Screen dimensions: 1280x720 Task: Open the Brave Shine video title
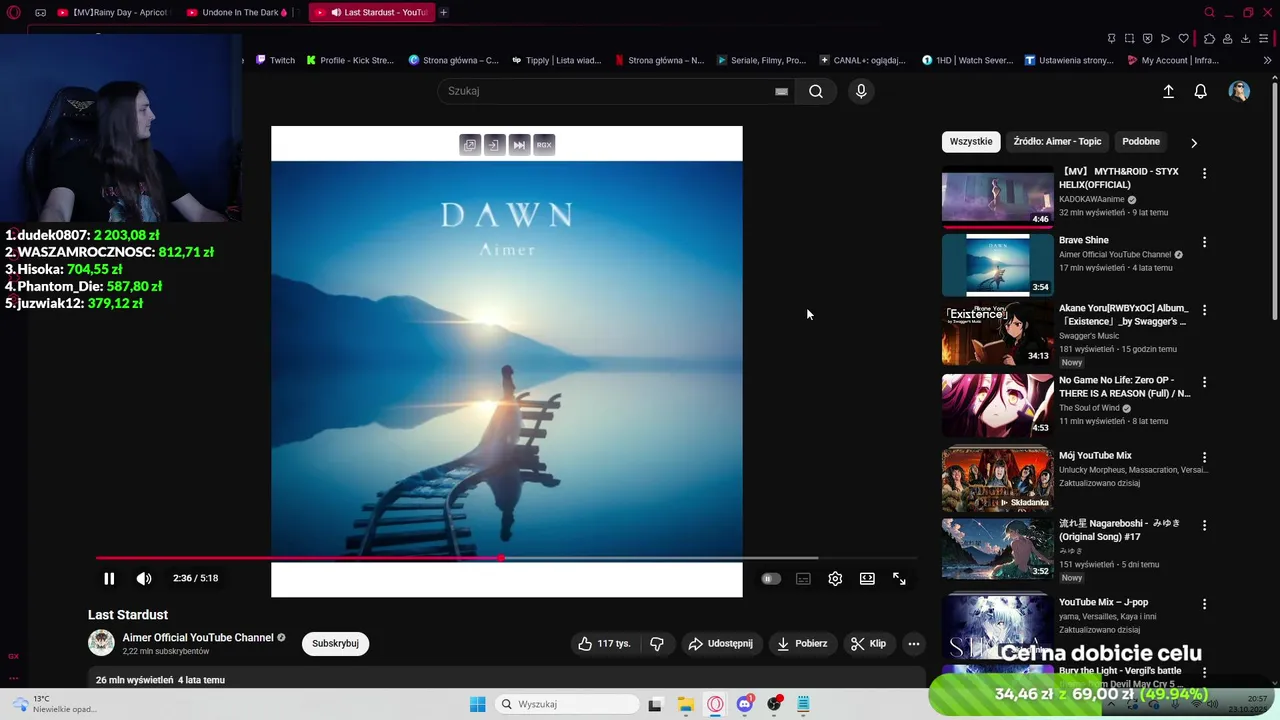(x=1084, y=240)
